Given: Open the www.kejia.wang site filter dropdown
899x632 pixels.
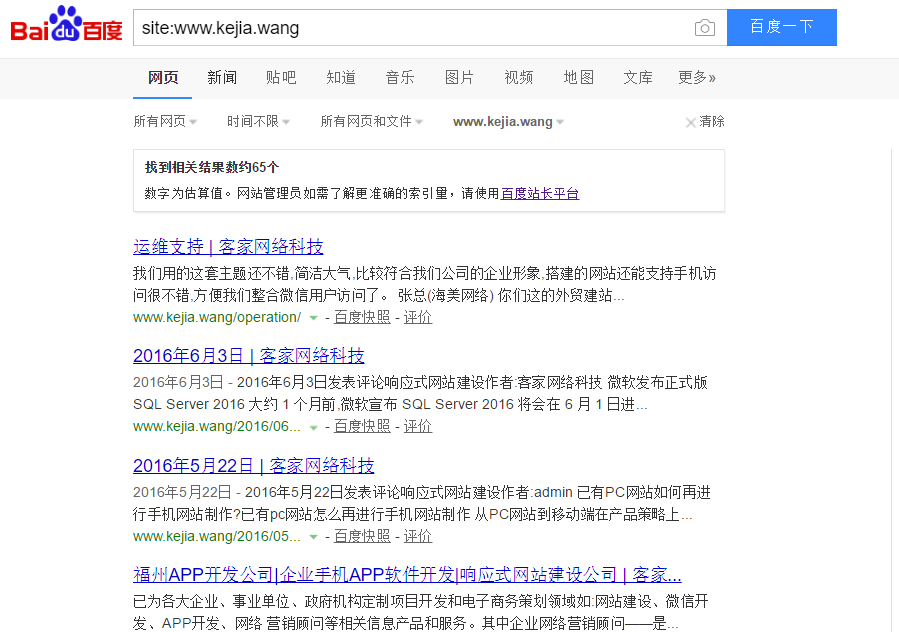Looking at the screenshot, I should point(508,122).
